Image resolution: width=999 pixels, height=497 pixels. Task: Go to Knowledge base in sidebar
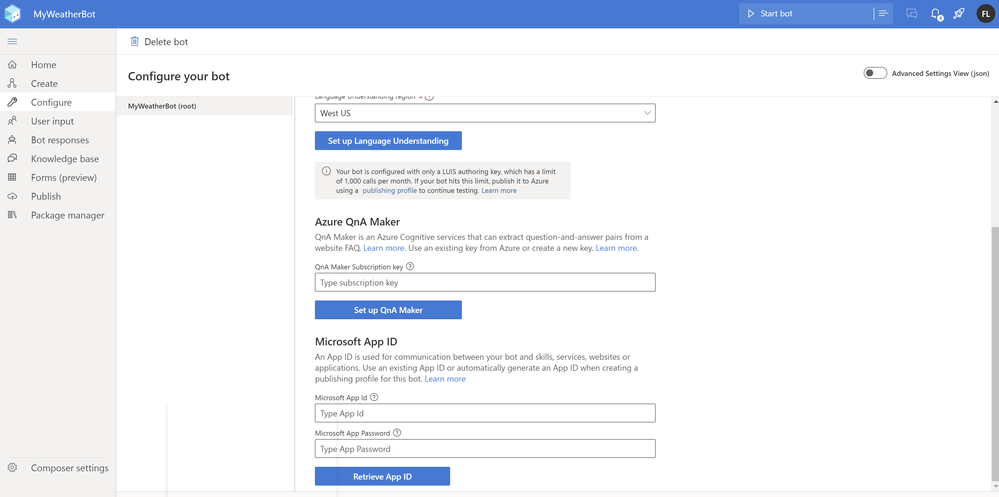coord(65,159)
